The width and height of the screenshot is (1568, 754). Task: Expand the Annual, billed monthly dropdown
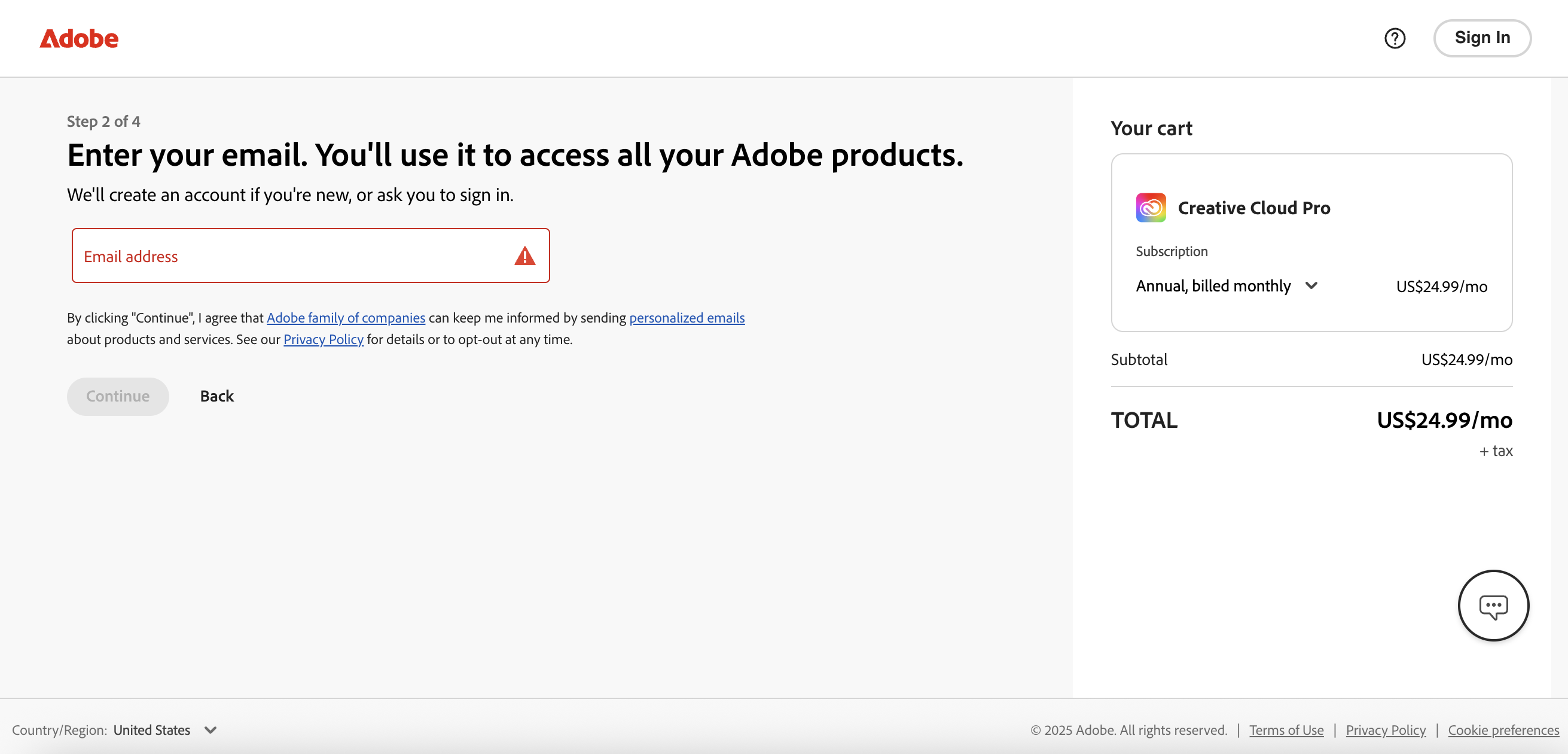coord(1213,285)
